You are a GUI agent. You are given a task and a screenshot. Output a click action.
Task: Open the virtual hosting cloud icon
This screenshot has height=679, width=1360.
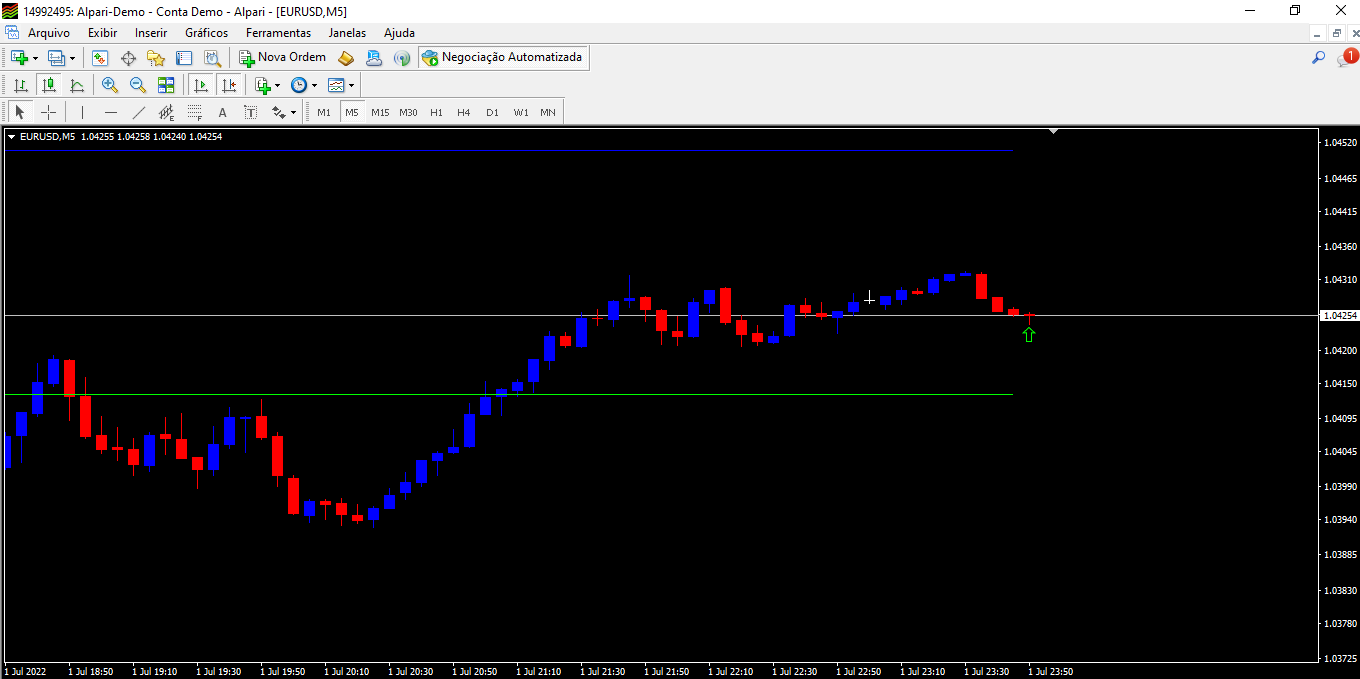click(374, 58)
